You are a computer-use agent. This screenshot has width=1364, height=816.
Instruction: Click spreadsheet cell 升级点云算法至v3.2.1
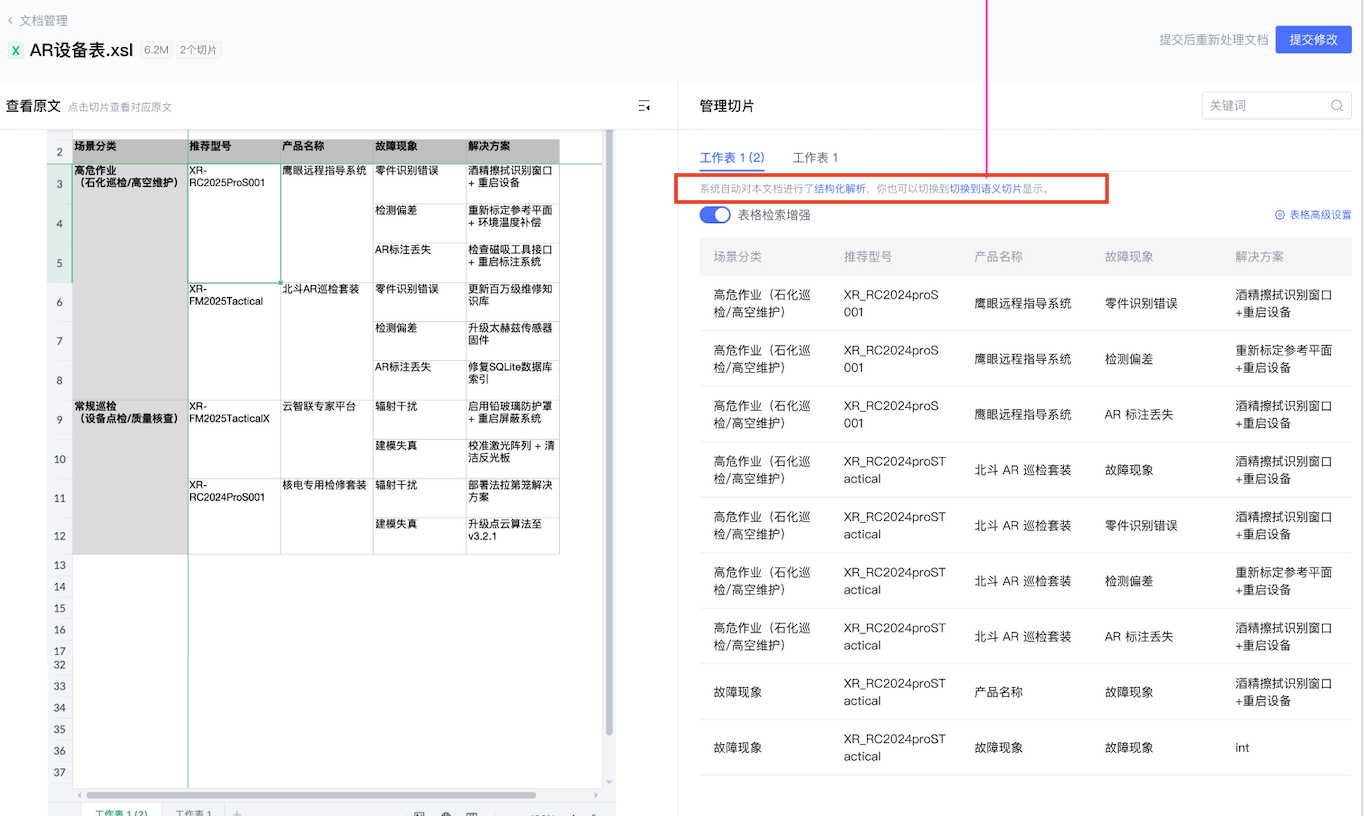point(513,535)
